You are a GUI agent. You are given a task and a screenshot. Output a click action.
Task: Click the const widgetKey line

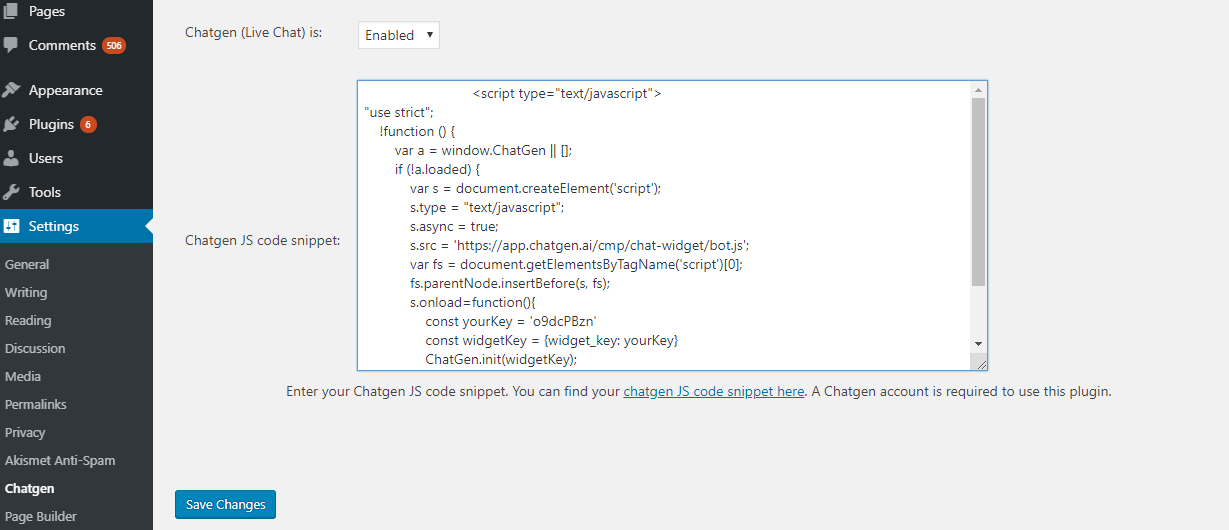pos(552,340)
